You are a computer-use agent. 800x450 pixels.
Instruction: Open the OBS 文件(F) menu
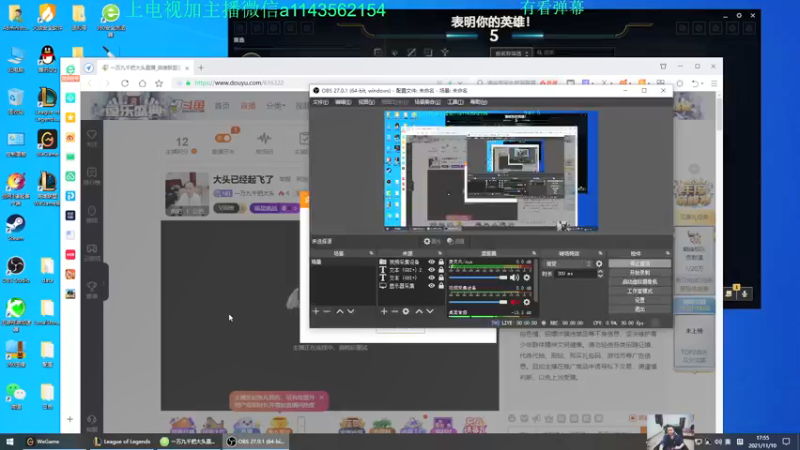pyautogui.click(x=321, y=102)
